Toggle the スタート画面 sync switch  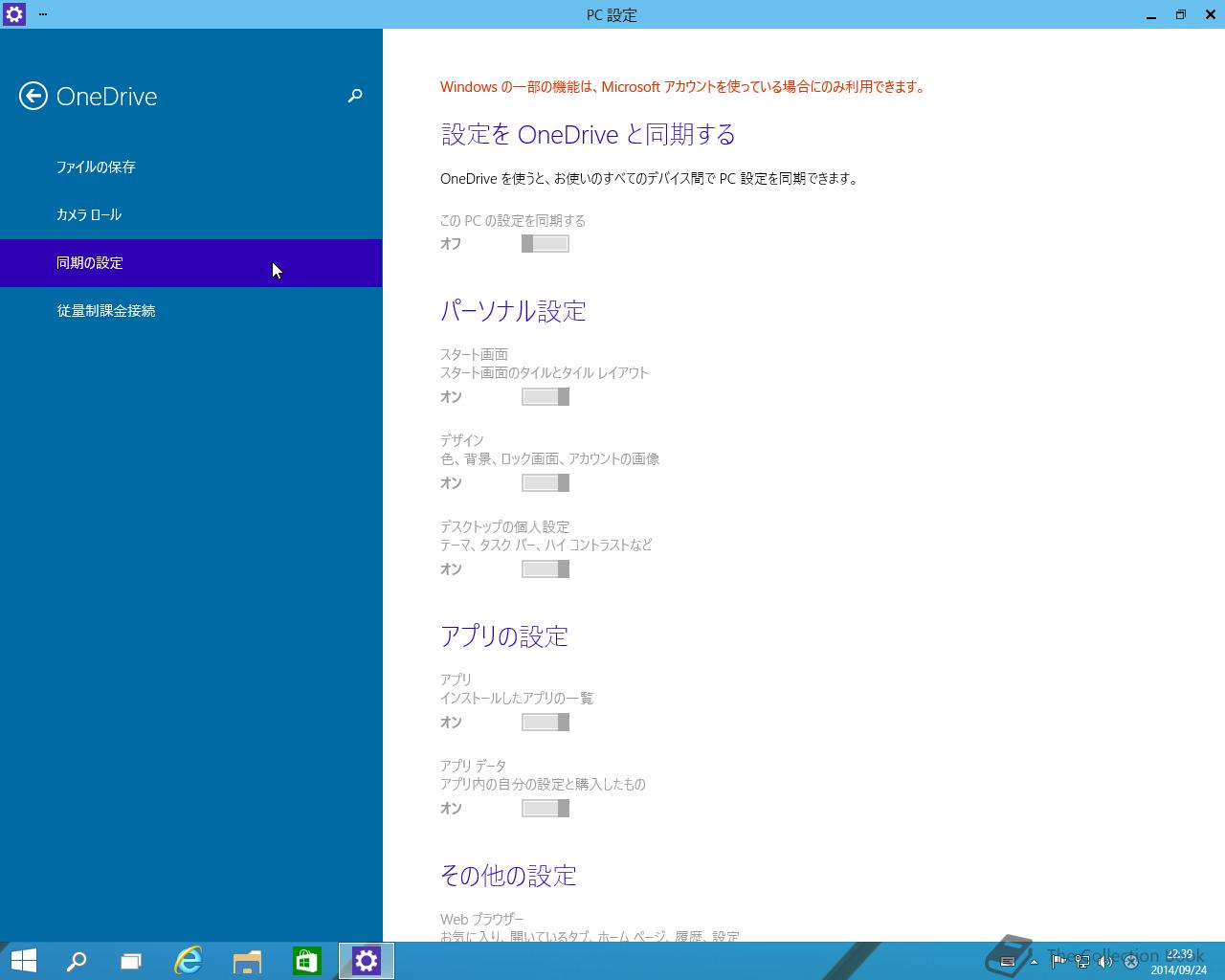[546, 397]
